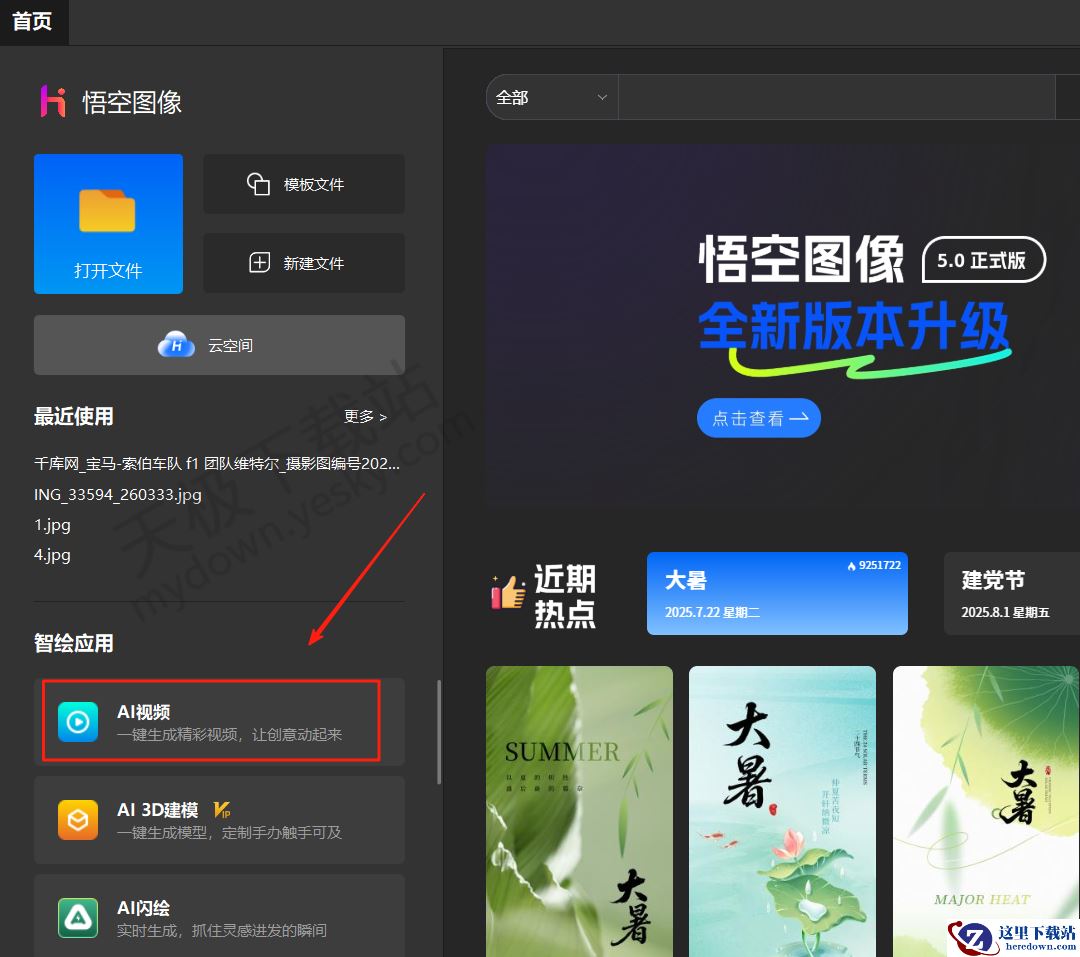Image resolution: width=1080 pixels, height=957 pixels.
Task: Open 模板文件 button
Action: [x=304, y=184]
